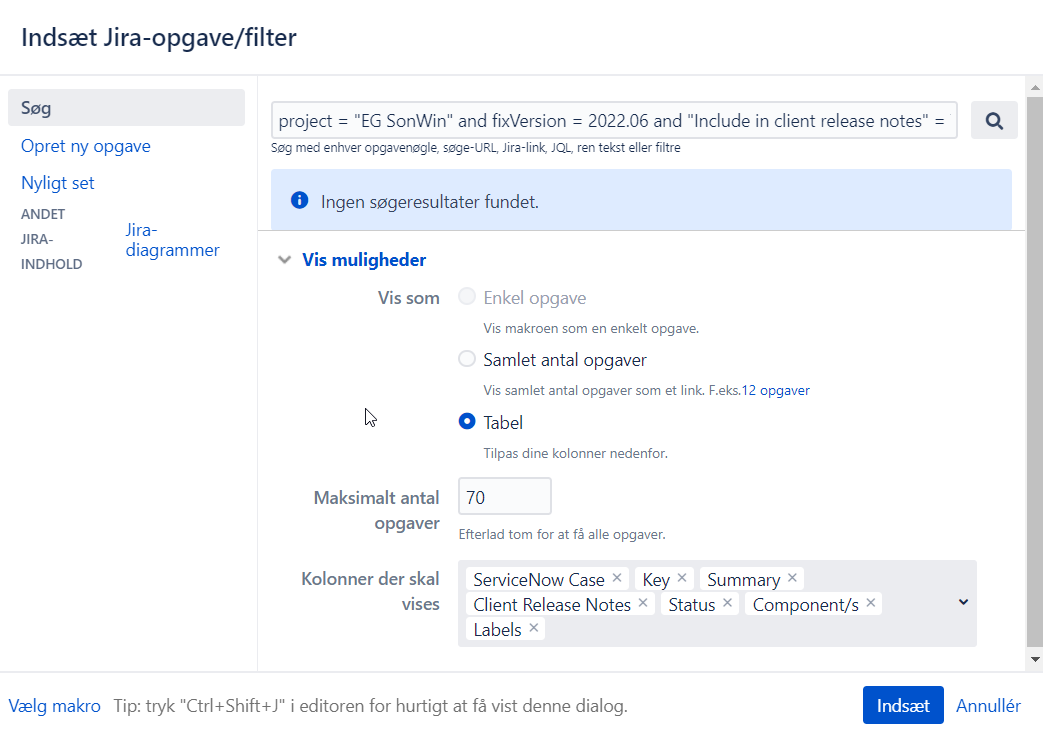This screenshot has width=1043, height=736.
Task: Focus the Maksimalt antal opgaver field
Action: (505, 496)
